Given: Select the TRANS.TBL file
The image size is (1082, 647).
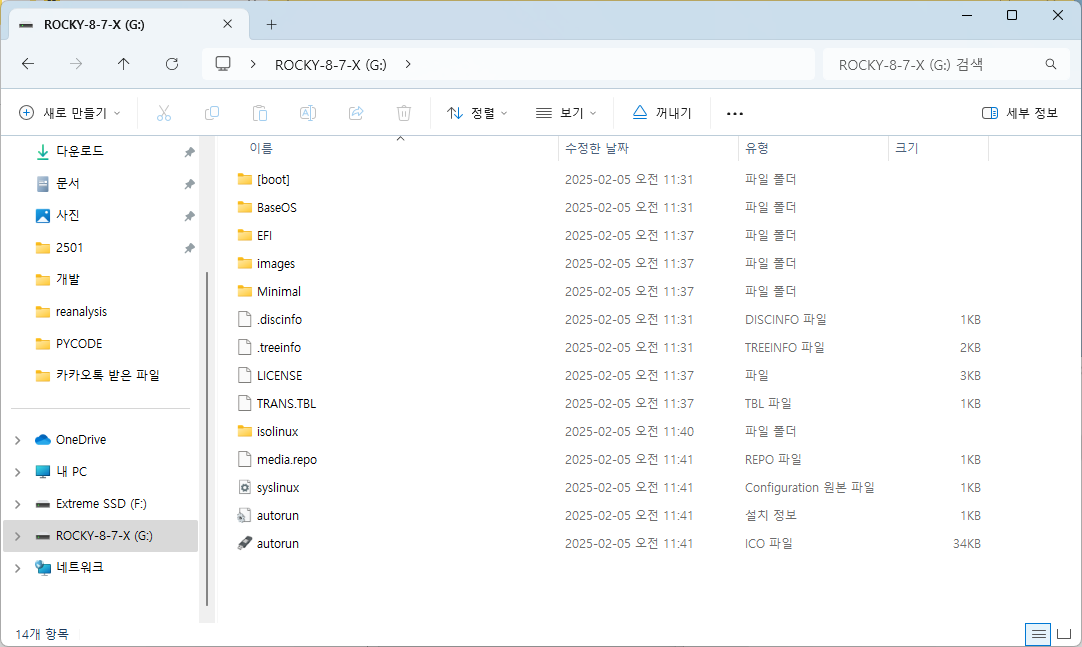Looking at the screenshot, I should click(286, 404).
